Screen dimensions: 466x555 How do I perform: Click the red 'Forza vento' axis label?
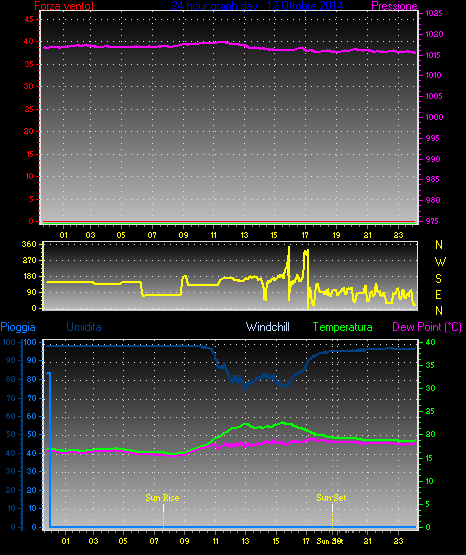[x=64, y=6]
